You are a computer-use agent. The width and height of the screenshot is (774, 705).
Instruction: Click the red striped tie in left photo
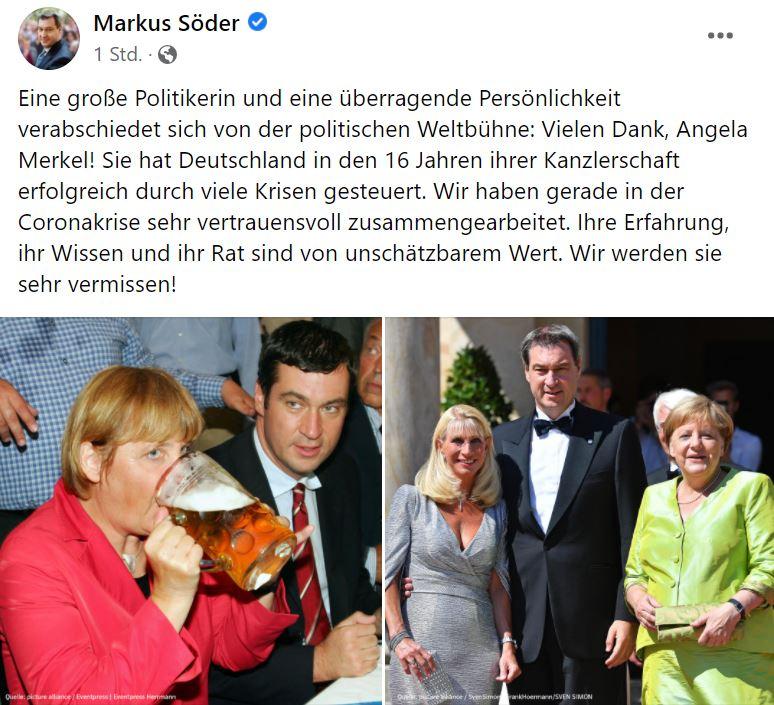309,563
